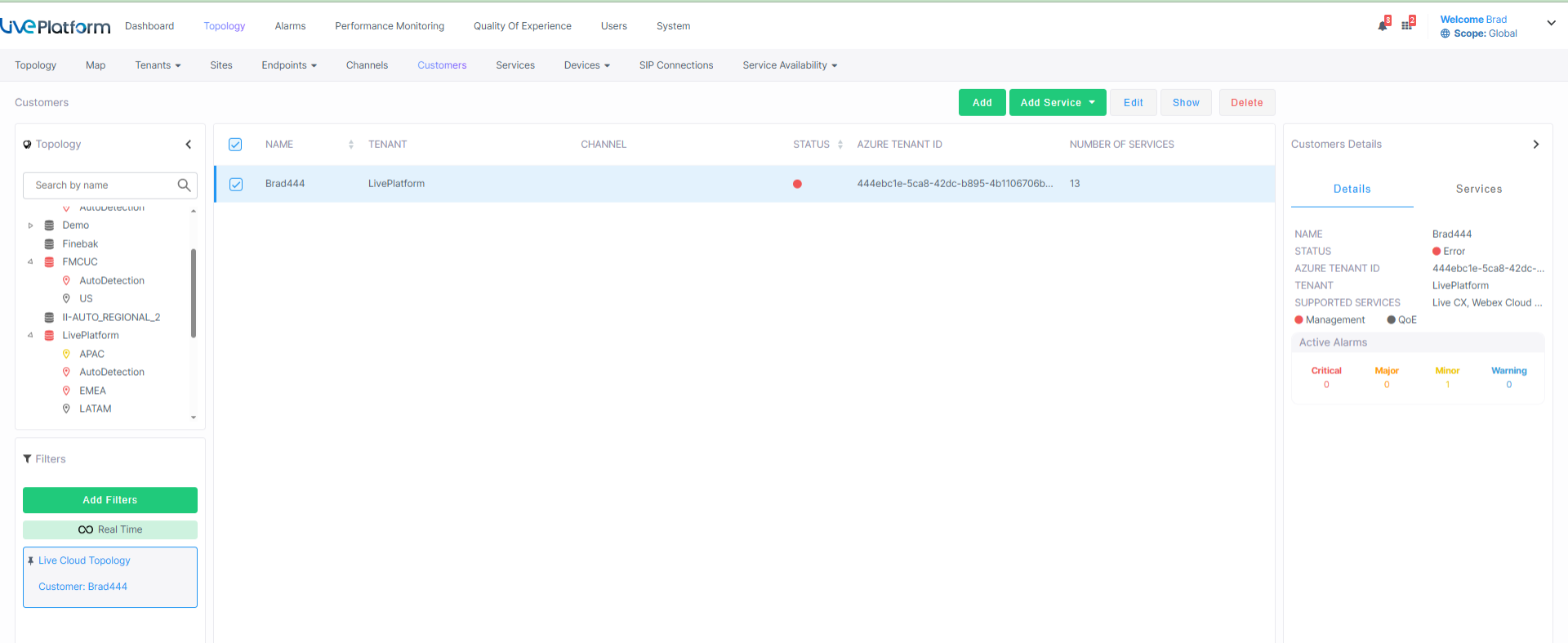Open the SIP Connections menu item

point(675,65)
